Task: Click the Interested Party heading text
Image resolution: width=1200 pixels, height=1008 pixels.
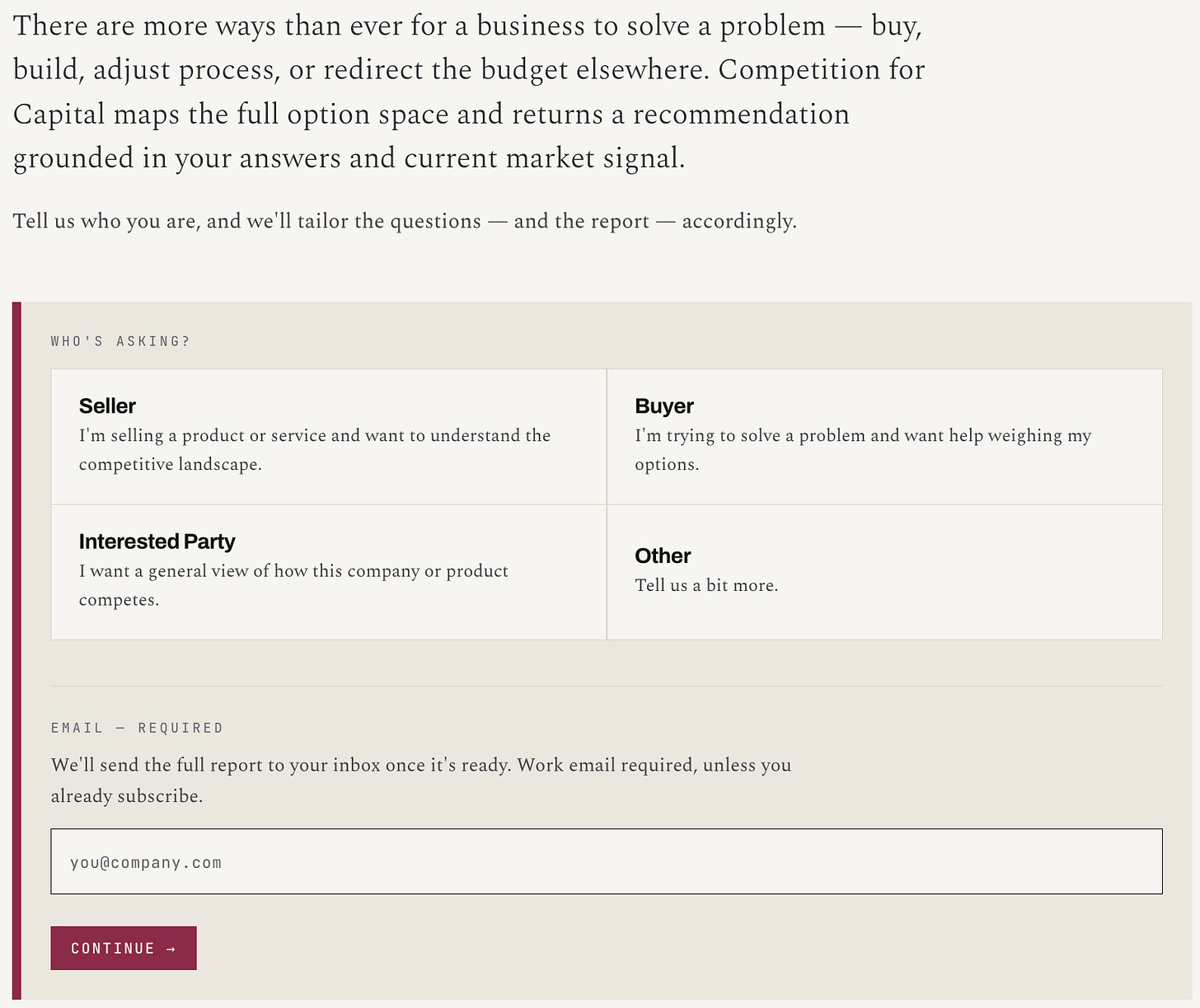Action: [x=157, y=542]
